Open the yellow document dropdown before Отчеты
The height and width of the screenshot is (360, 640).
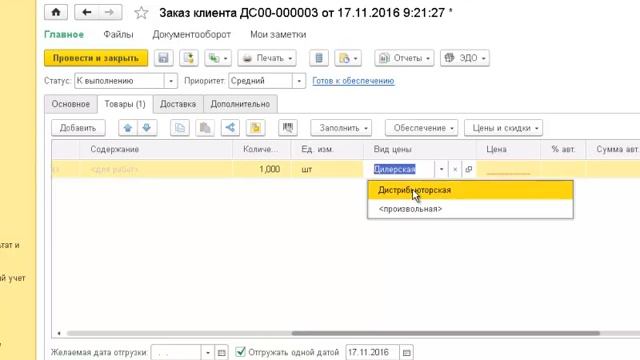click(x=348, y=58)
